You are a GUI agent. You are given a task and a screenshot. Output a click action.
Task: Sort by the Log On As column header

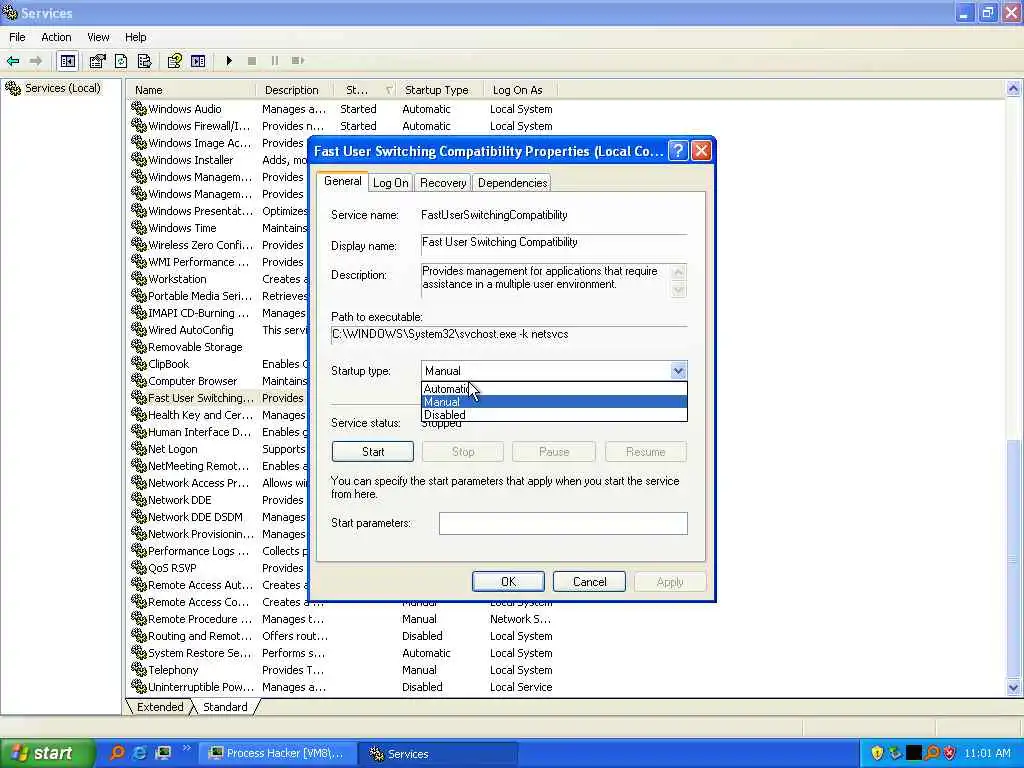[x=521, y=90]
